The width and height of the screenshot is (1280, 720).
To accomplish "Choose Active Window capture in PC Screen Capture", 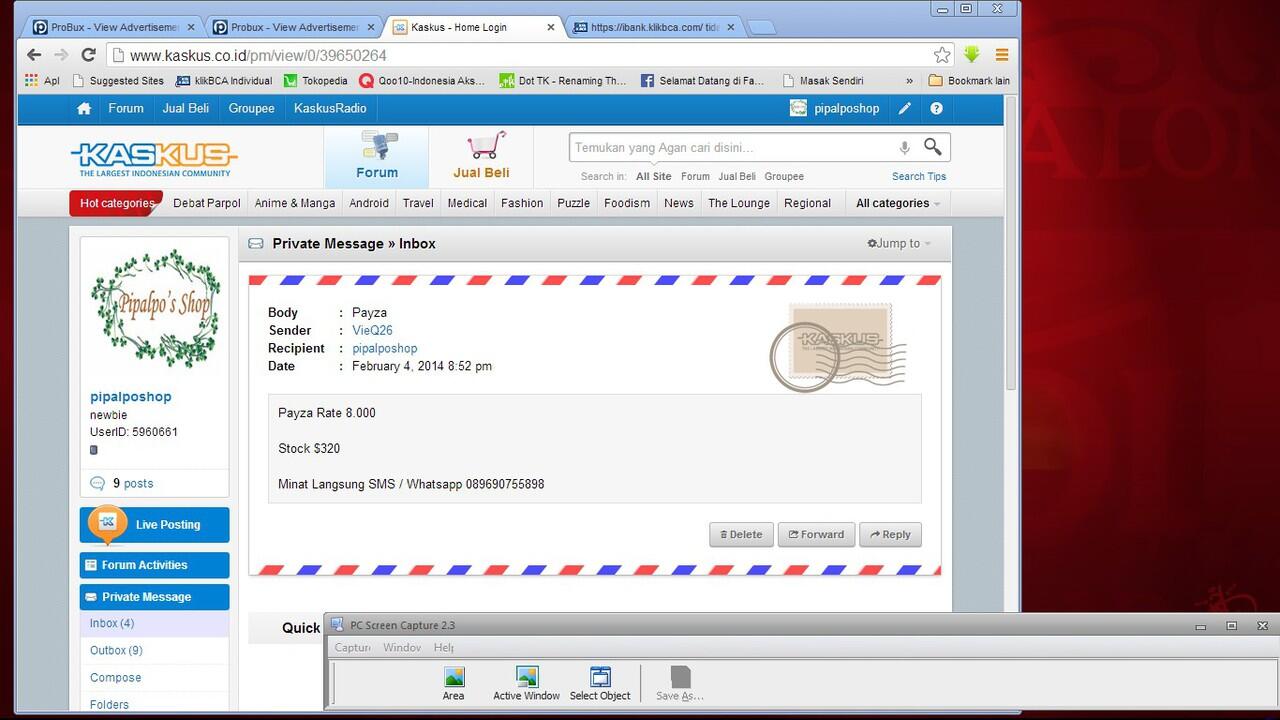I will pyautogui.click(x=527, y=684).
